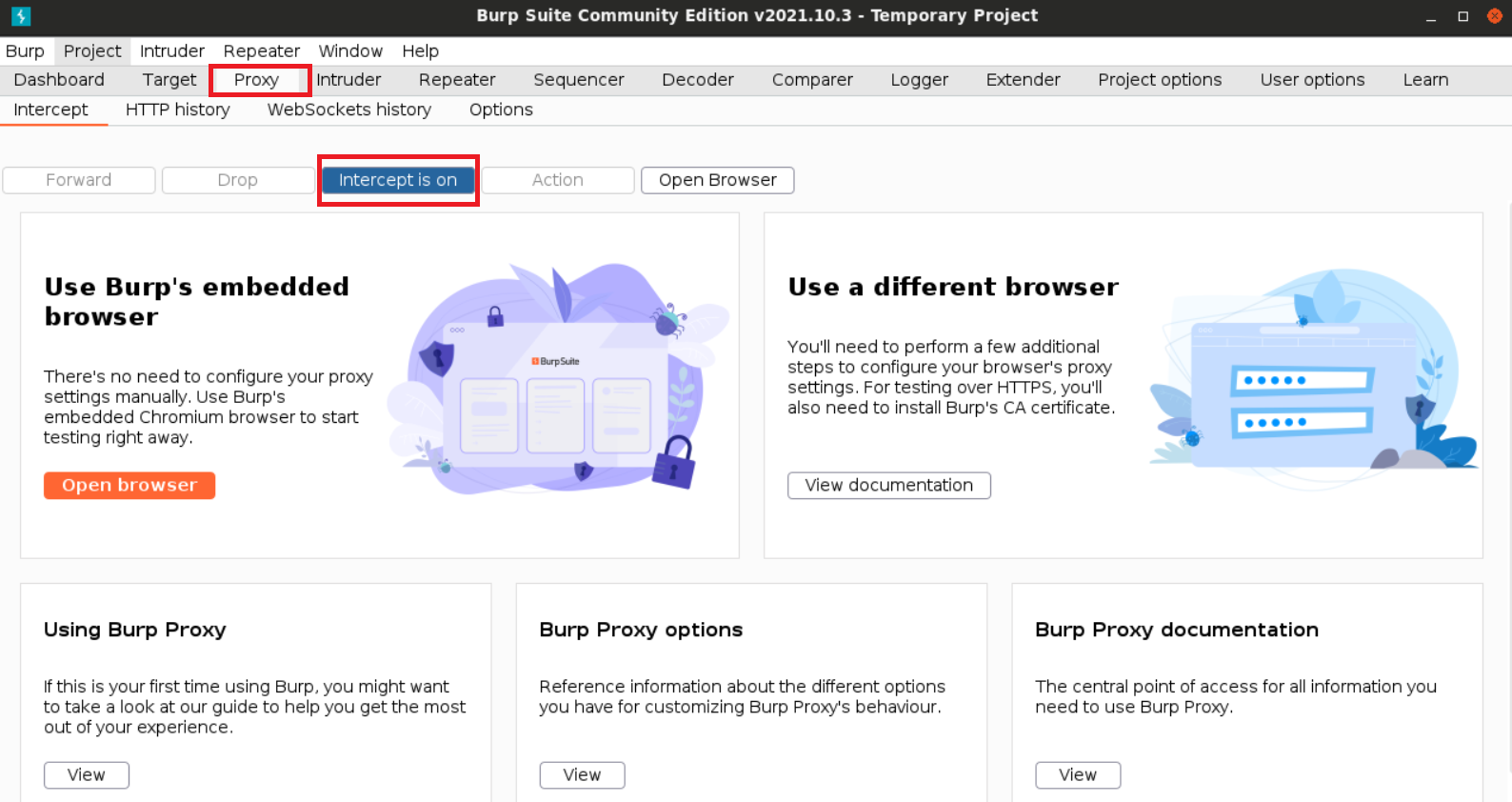This screenshot has width=1512, height=802.
Task: Click the Forward button
Action: tap(79, 180)
